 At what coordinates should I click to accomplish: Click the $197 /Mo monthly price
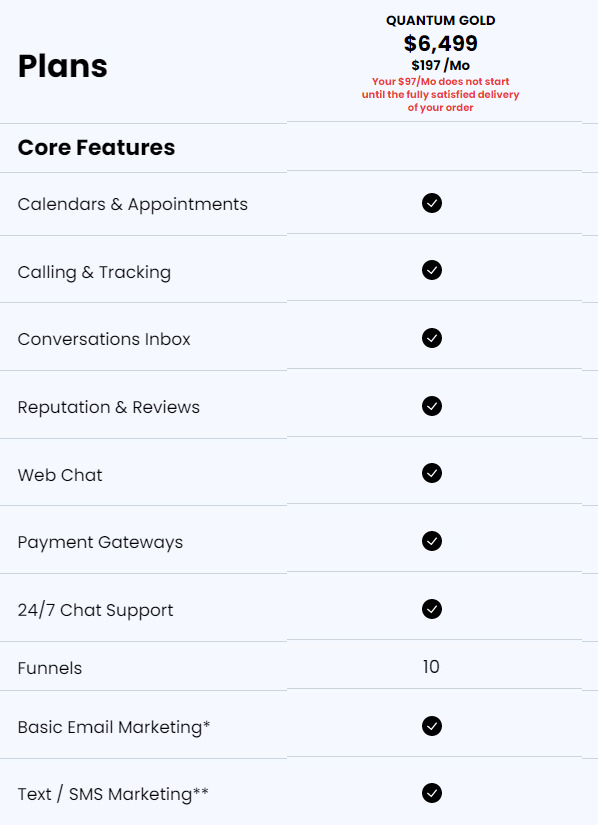[441, 65]
